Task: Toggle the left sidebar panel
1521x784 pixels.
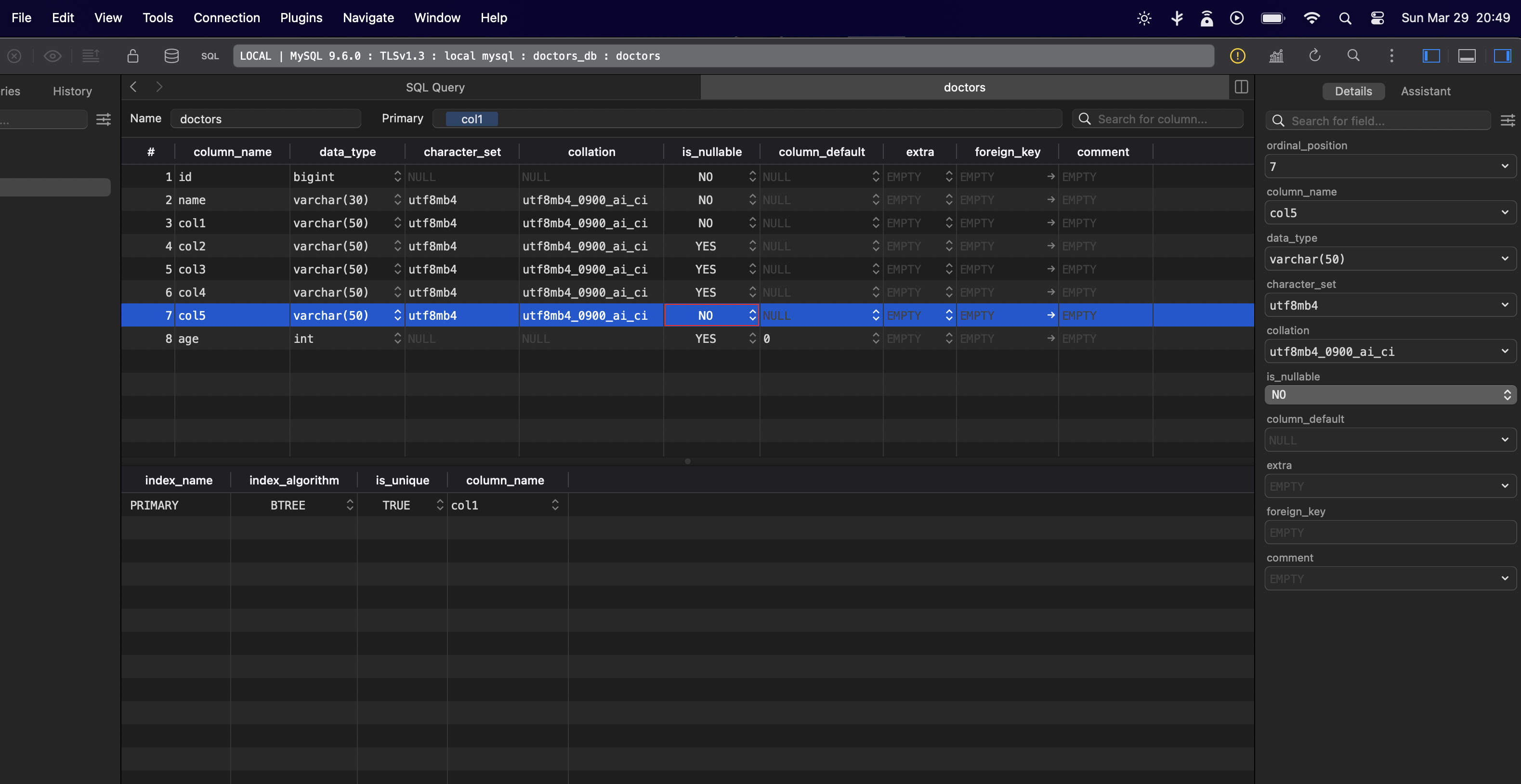Action: coord(1431,55)
